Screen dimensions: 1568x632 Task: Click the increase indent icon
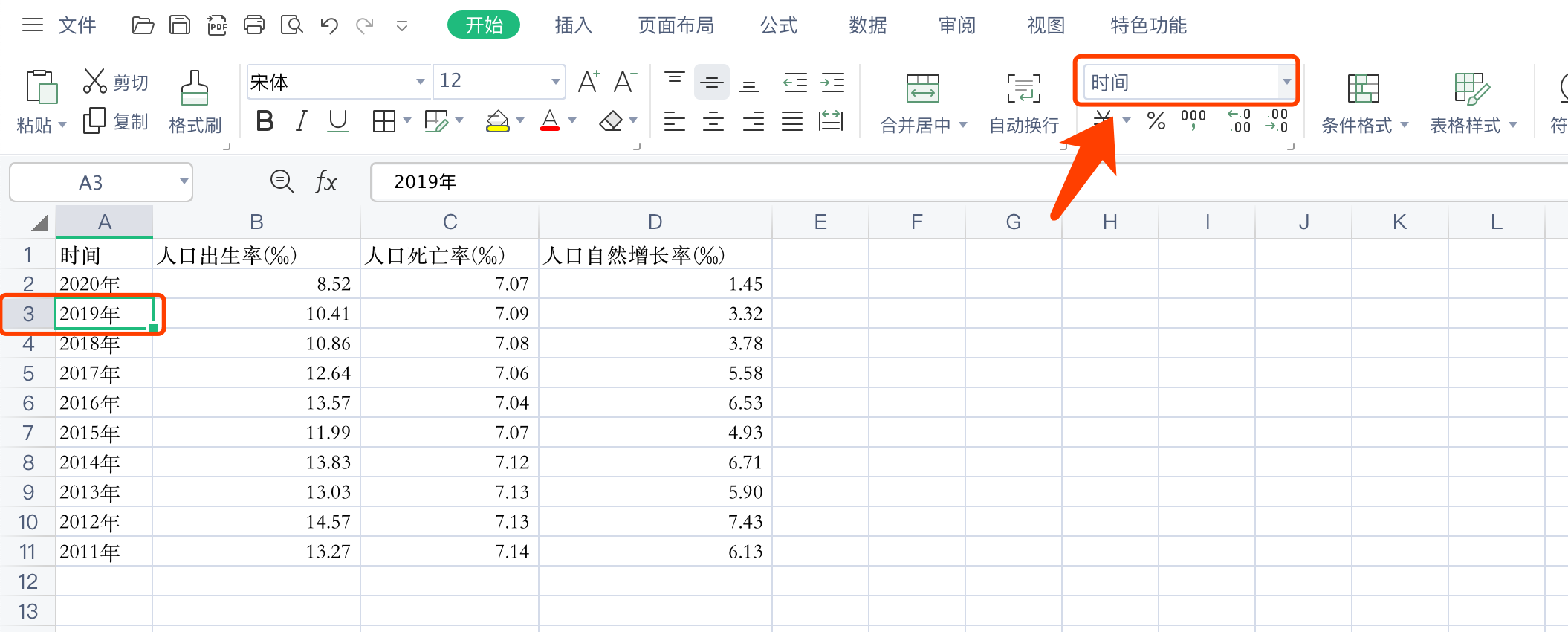tap(832, 82)
